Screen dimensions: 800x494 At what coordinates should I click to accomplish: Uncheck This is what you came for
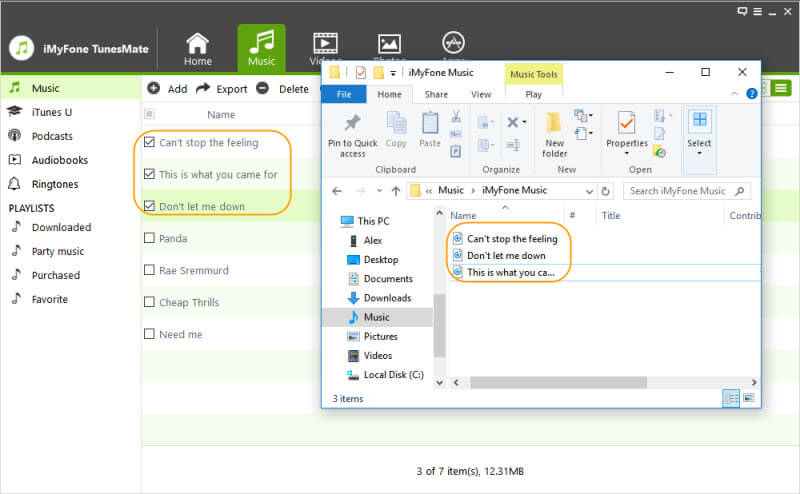pos(149,174)
